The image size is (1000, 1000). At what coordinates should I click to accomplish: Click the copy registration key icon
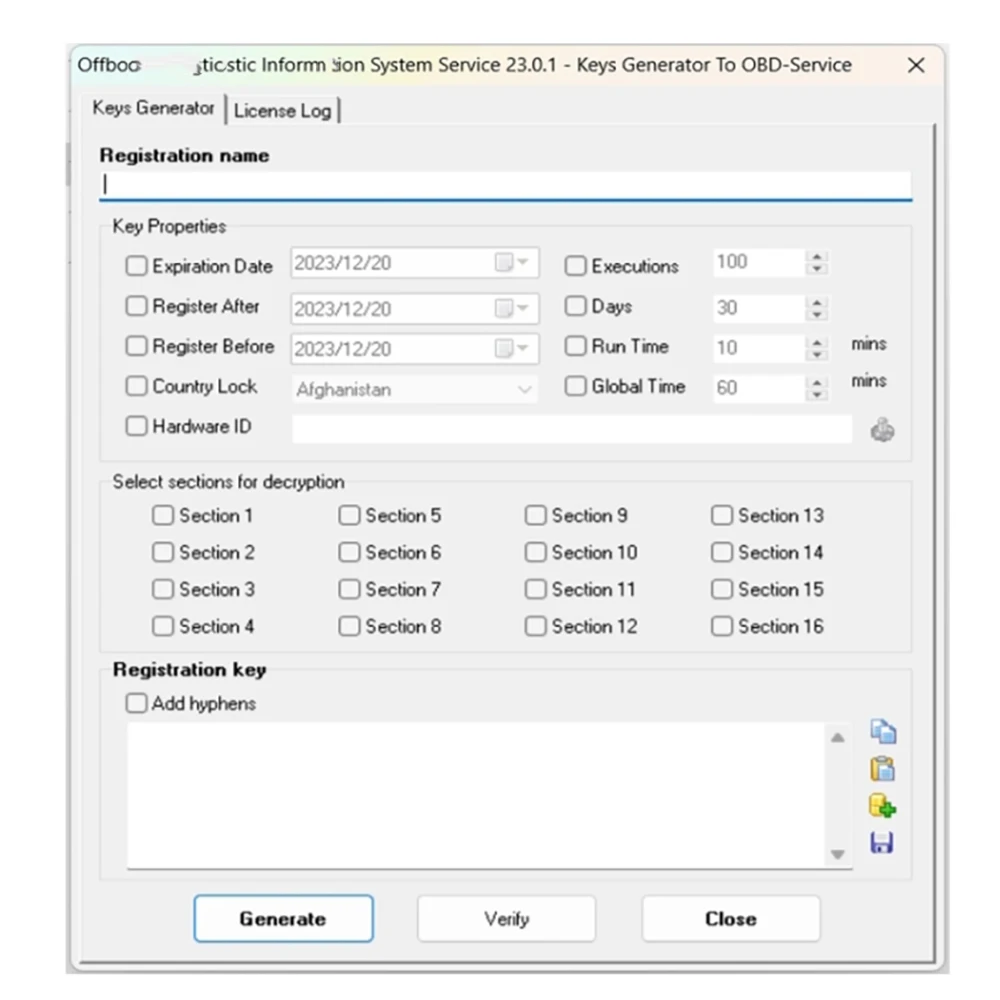click(x=883, y=732)
